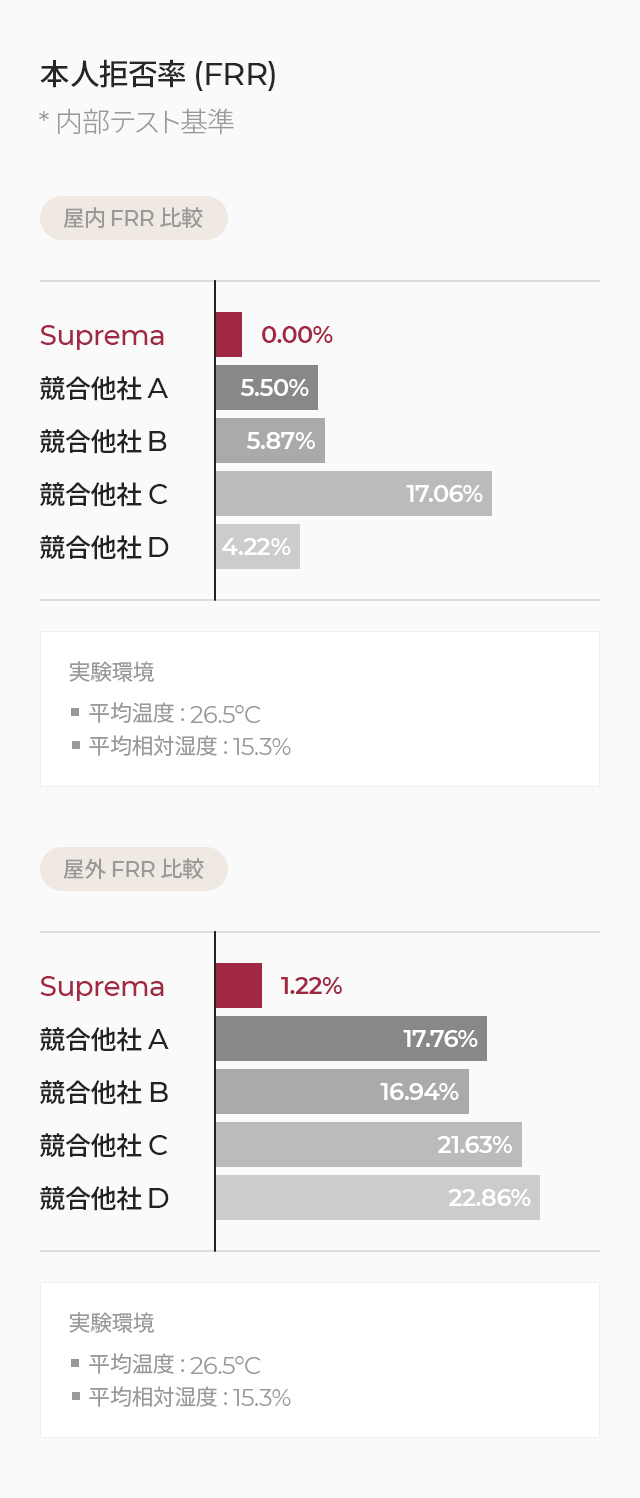Click the indoor 平均温度 26.5°C bullet

point(166,714)
